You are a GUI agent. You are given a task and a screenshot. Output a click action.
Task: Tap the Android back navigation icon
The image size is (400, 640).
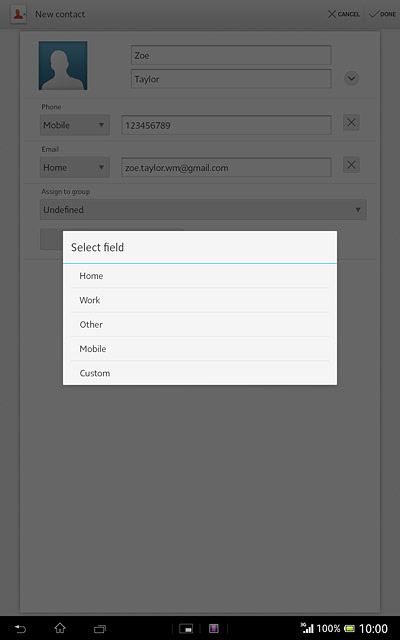point(20,629)
